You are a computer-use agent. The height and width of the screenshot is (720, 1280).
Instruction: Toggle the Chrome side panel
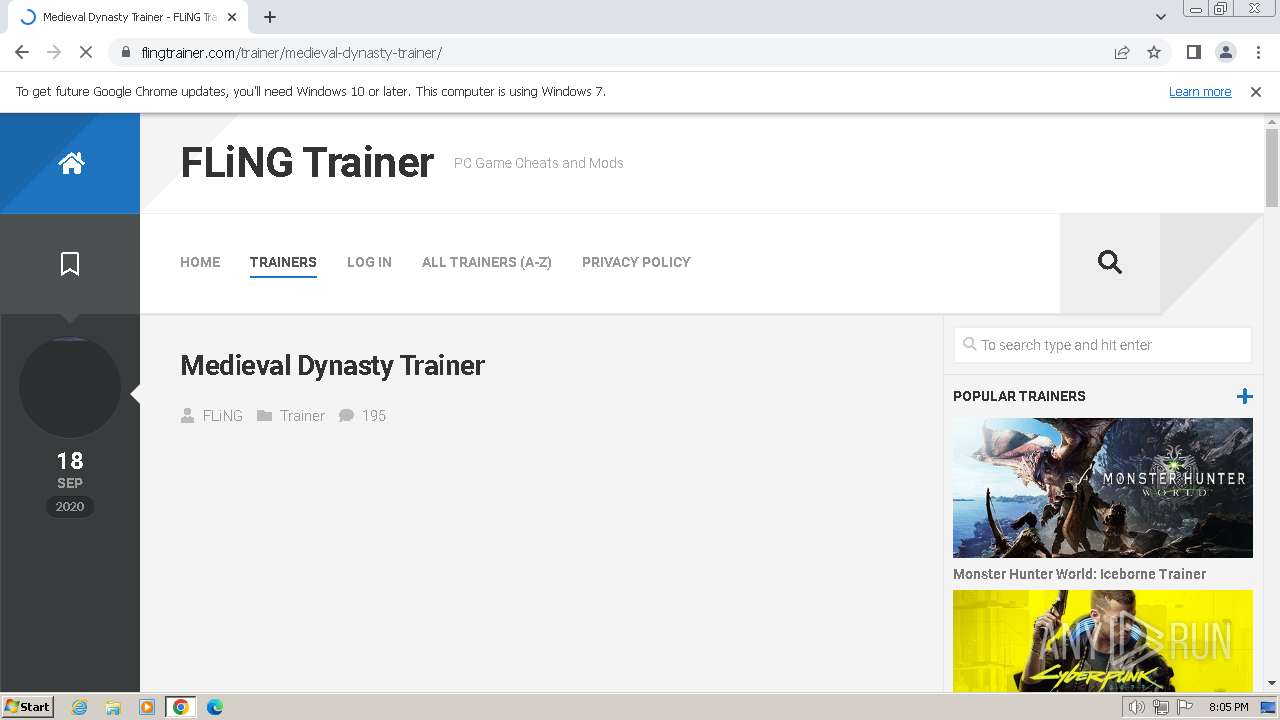point(1193,52)
